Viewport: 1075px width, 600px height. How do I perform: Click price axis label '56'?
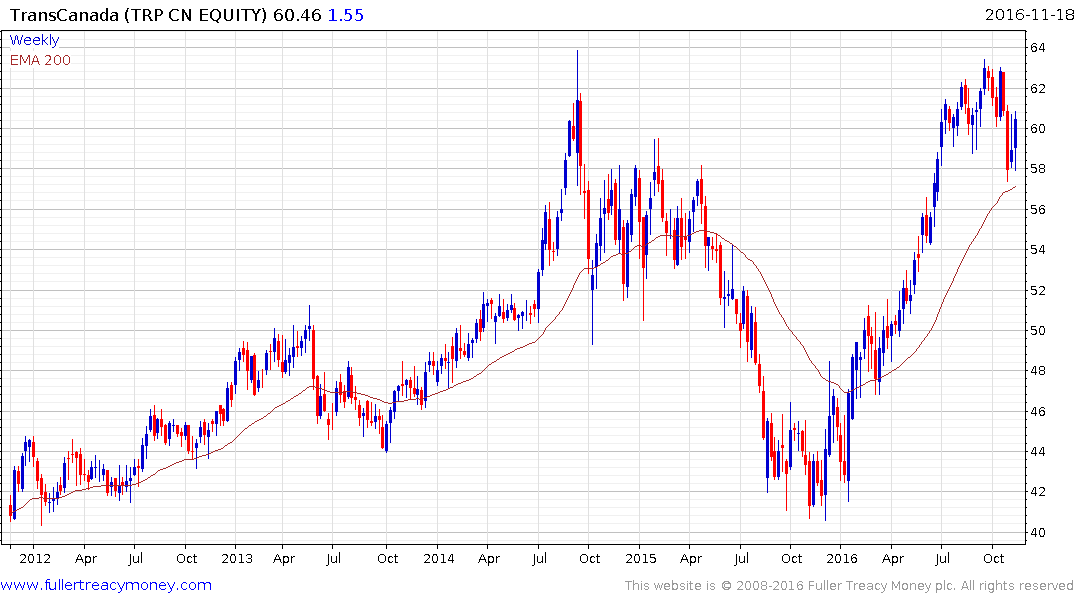(1037, 210)
